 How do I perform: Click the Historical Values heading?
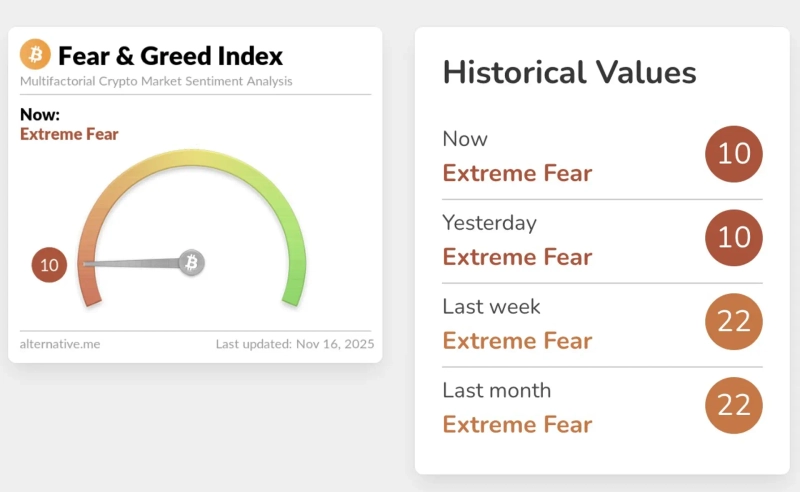569,73
